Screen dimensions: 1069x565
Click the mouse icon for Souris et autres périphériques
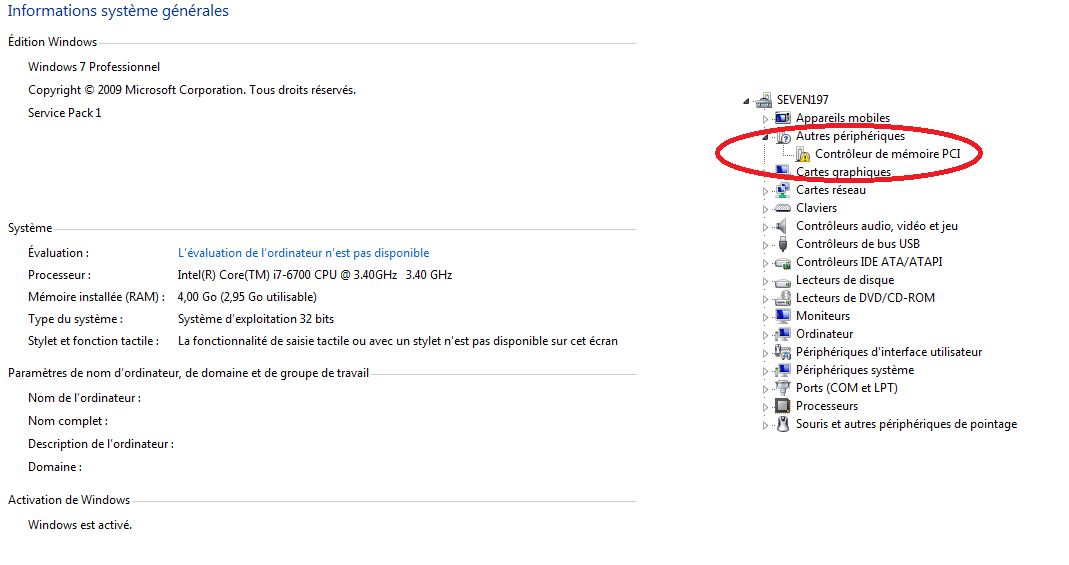point(783,424)
